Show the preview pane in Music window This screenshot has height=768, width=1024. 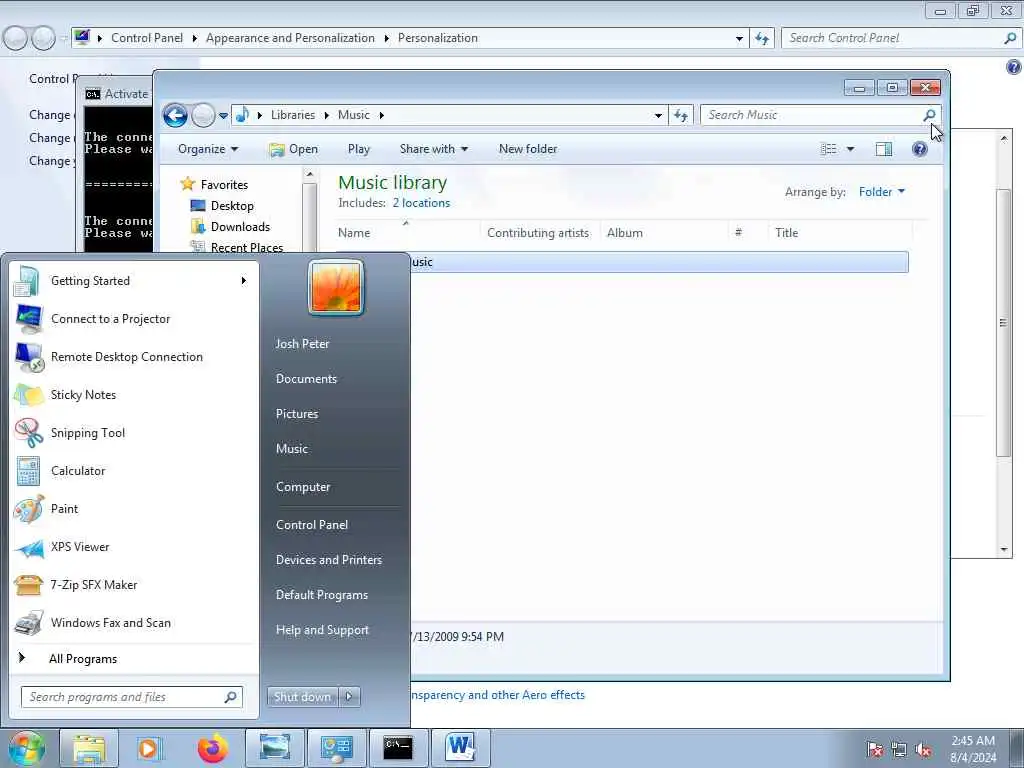(884, 150)
